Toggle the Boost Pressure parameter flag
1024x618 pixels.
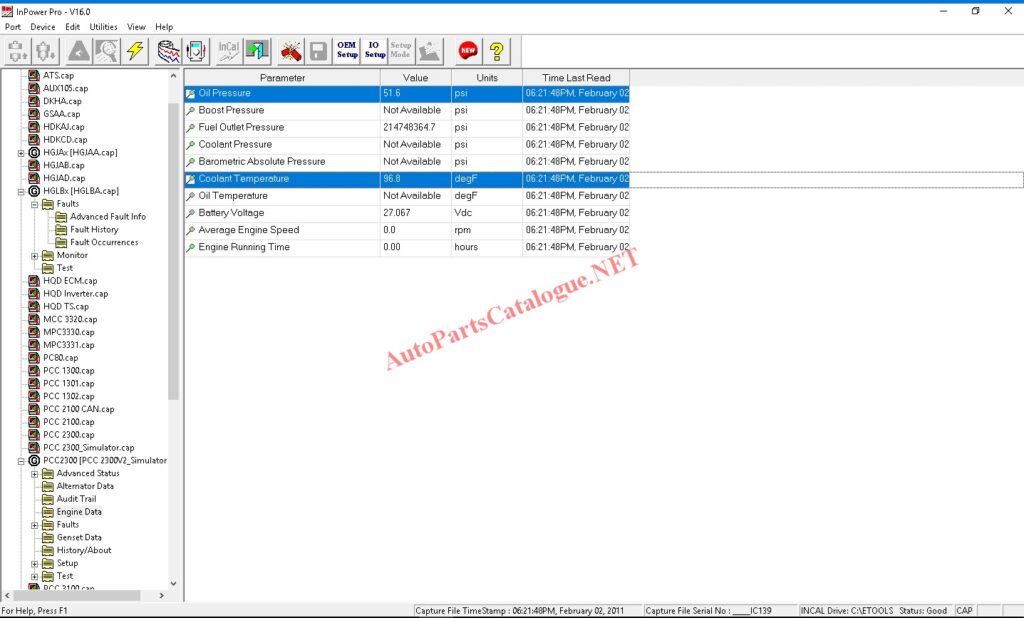coord(190,110)
